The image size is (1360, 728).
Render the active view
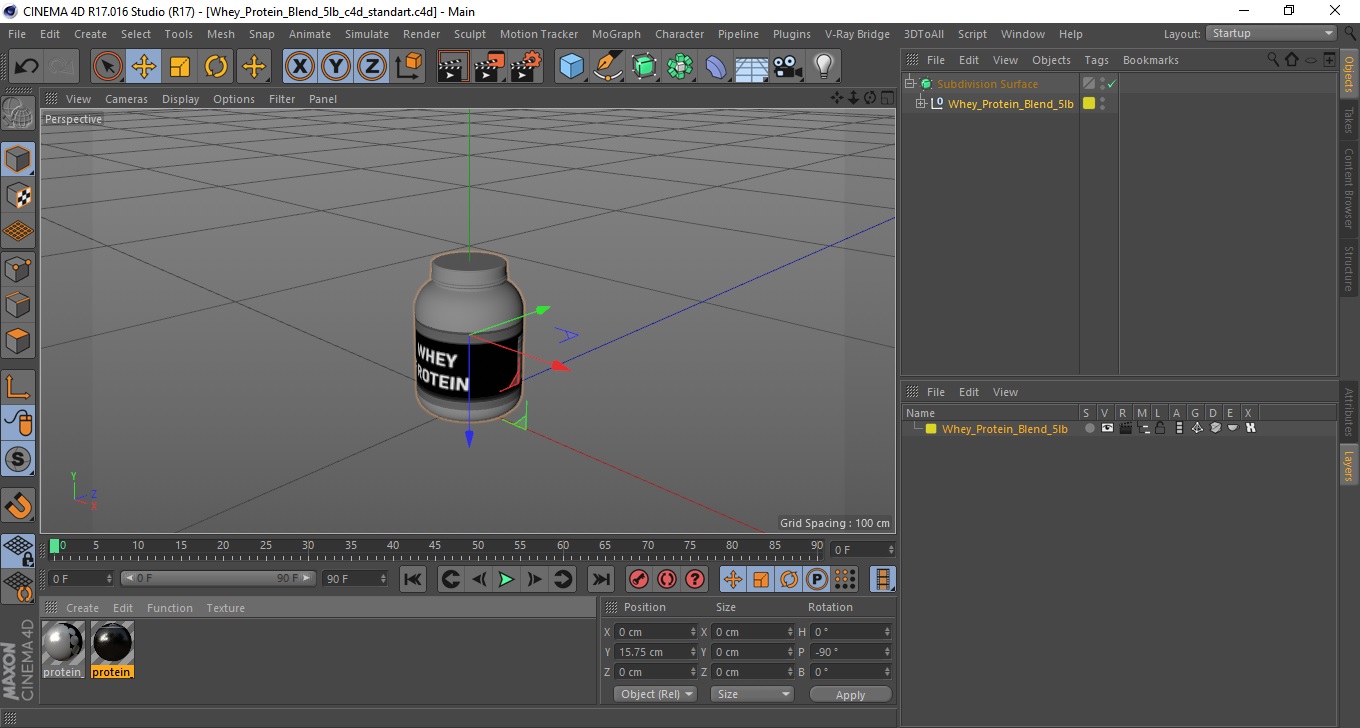tap(454, 67)
